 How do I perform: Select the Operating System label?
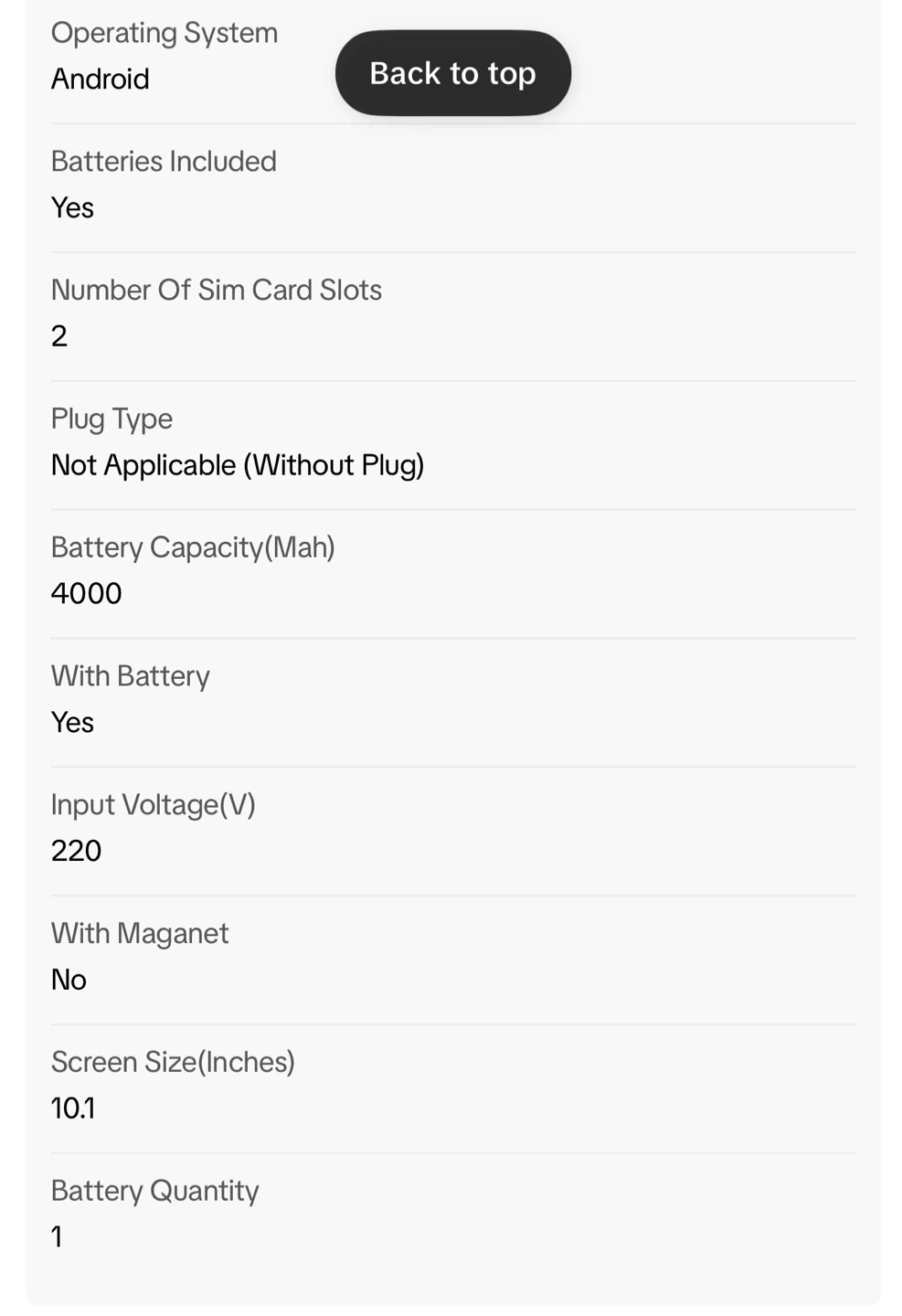164,33
